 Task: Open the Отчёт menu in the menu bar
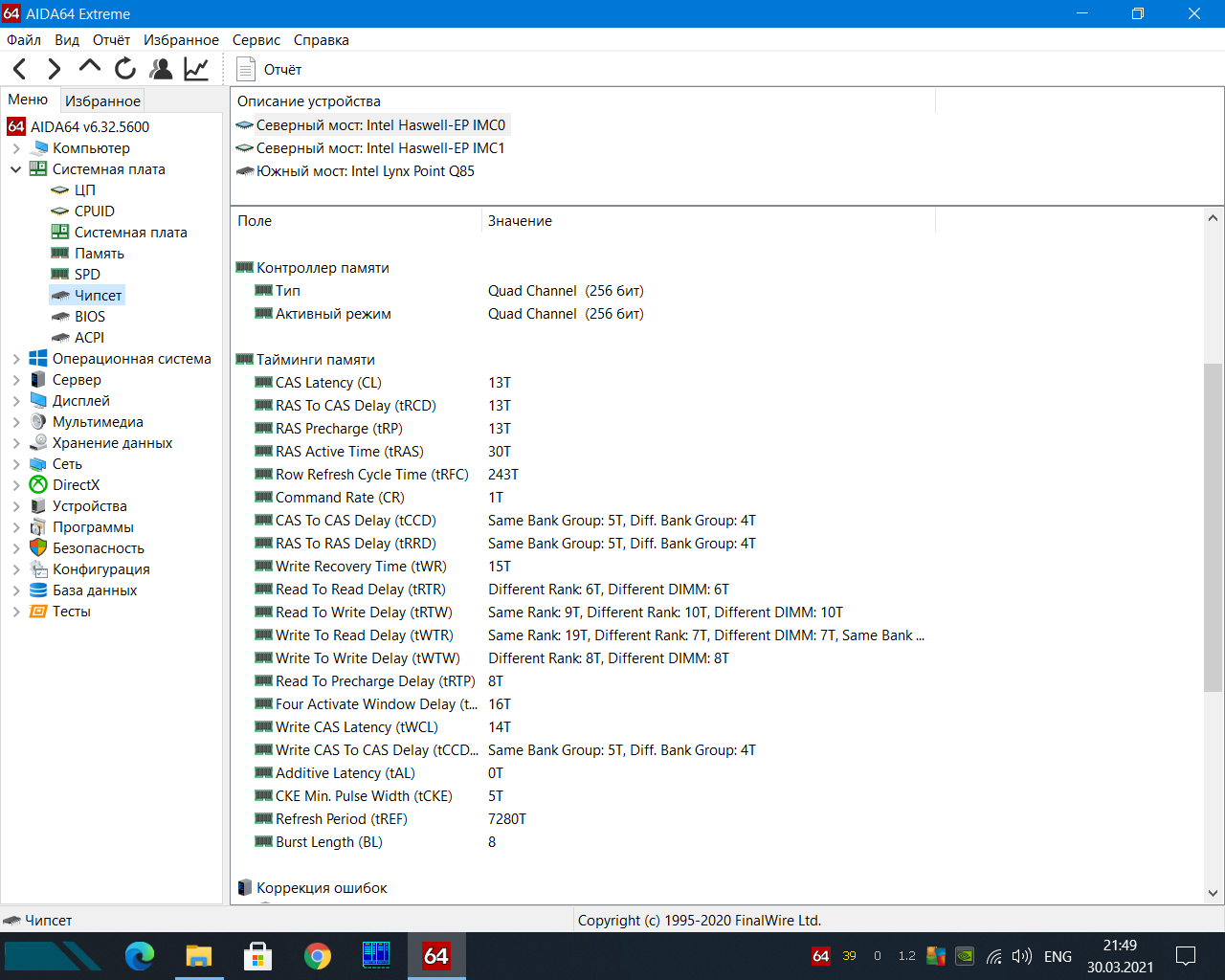tap(111, 40)
